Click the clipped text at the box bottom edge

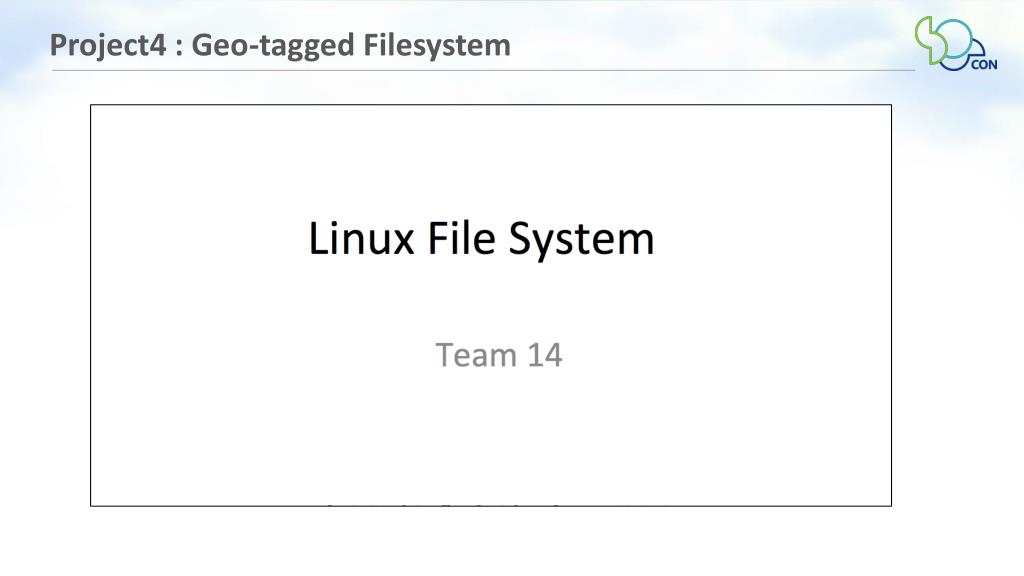(444, 504)
